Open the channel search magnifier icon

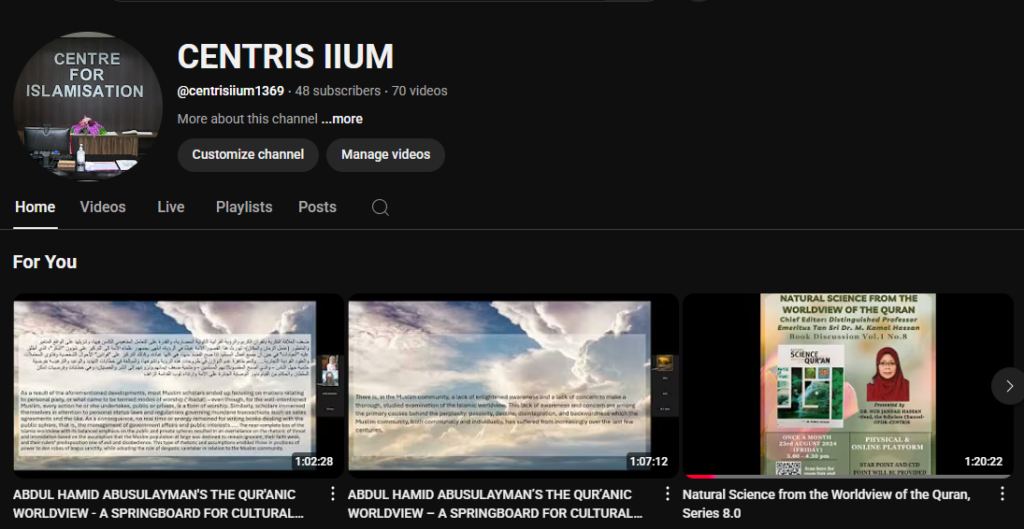tap(380, 208)
